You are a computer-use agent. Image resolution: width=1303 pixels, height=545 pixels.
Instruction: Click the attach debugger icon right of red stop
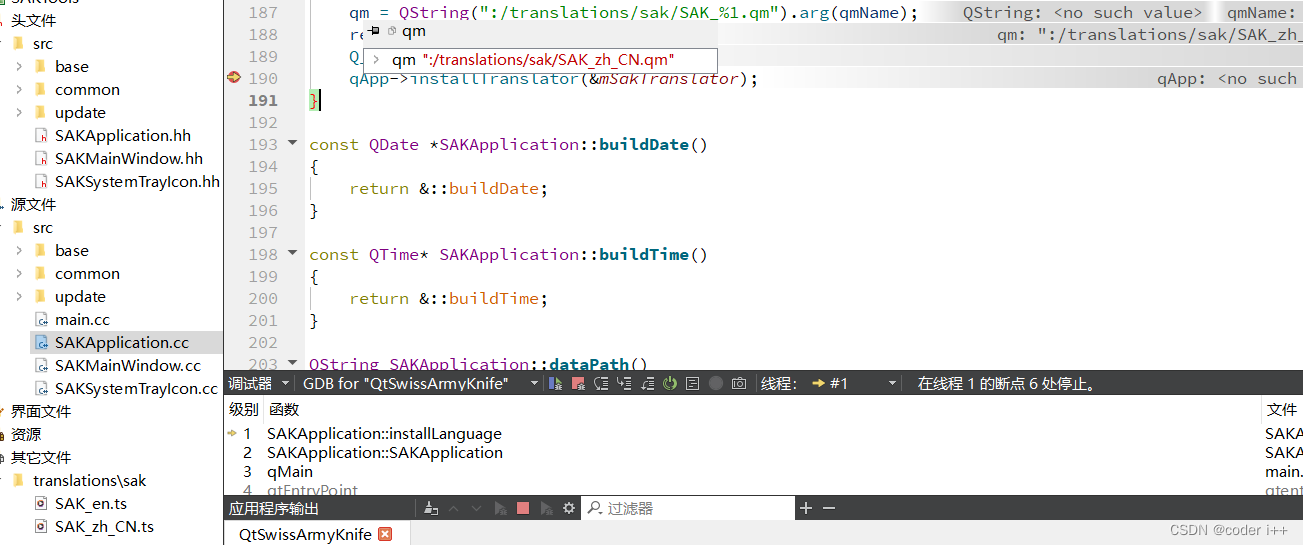tap(546, 509)
